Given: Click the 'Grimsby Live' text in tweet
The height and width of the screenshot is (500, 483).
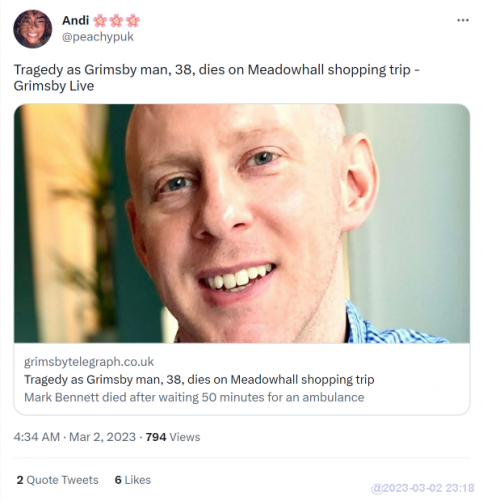Looking at the screenshot, I should 54,86.
